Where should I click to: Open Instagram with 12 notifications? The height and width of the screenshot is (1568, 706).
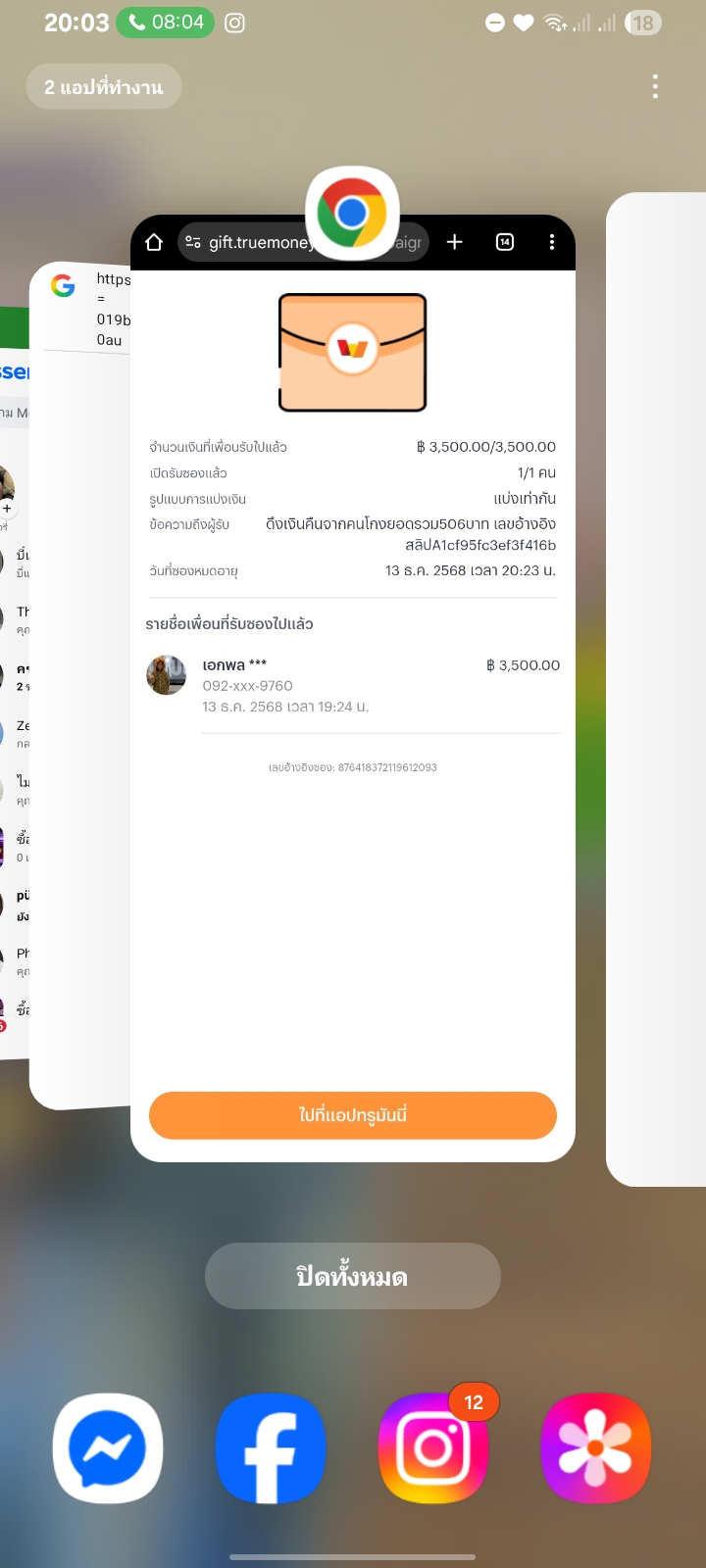433,1447
